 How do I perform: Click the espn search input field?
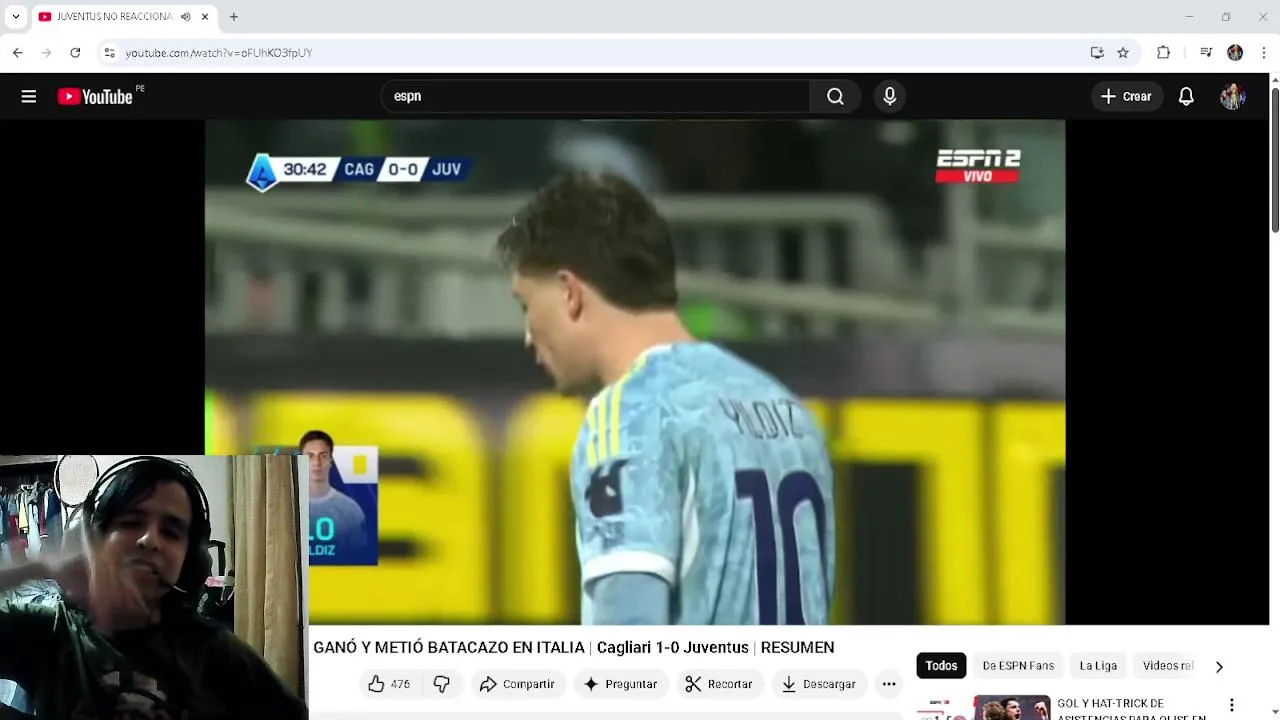click(595, 96)
